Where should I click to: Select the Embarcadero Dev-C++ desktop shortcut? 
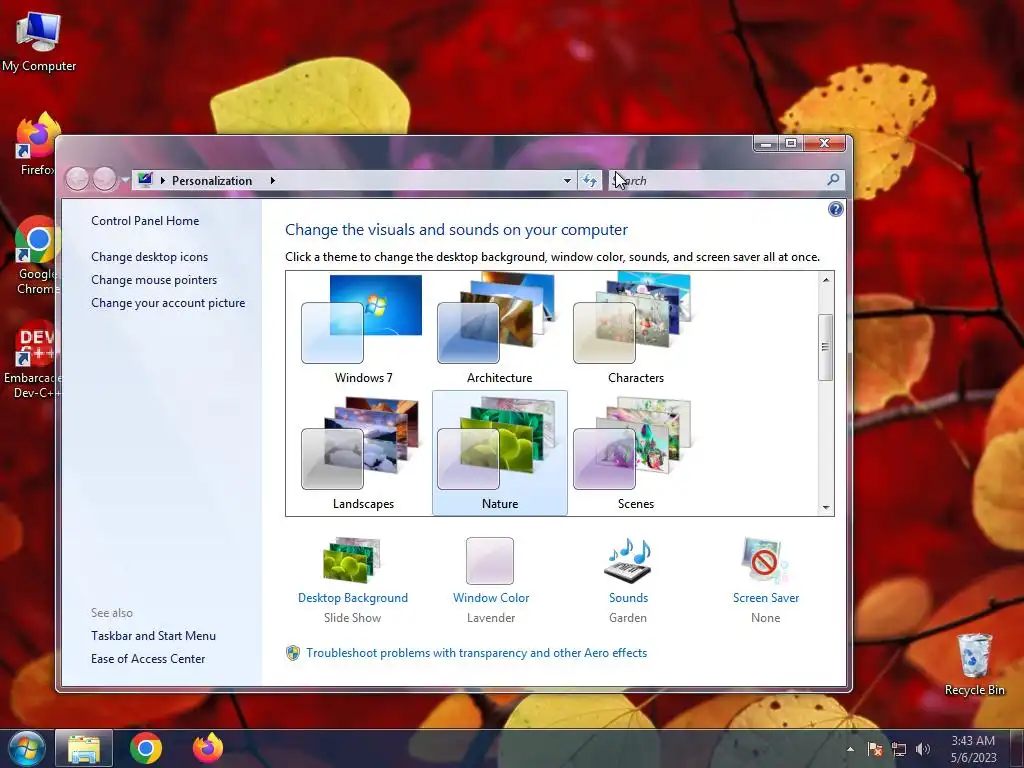point(33,360)
